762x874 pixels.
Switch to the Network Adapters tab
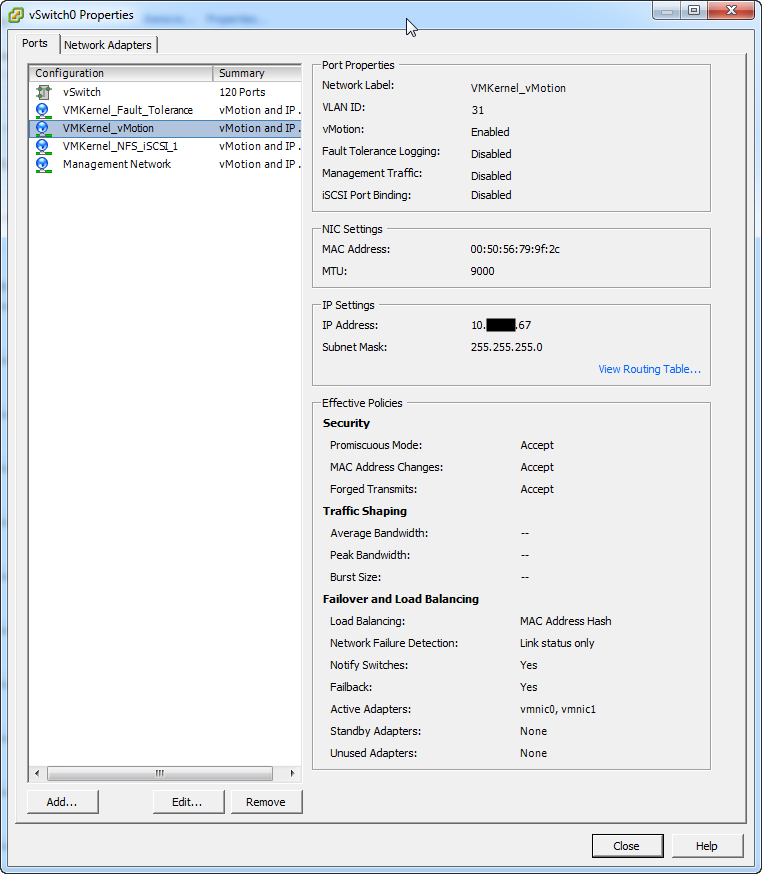coord(108,45)
